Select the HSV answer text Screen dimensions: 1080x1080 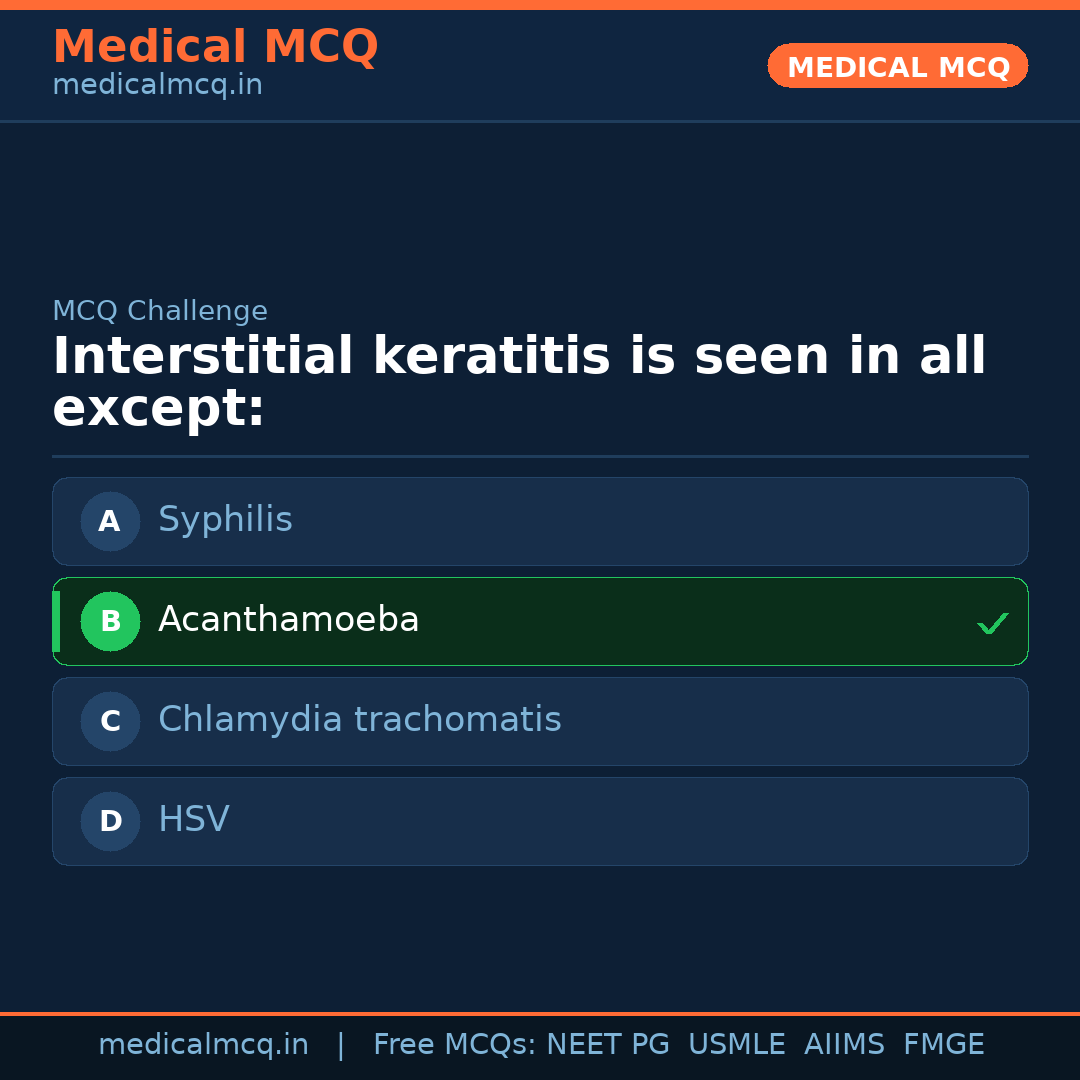tap(193, 820)
